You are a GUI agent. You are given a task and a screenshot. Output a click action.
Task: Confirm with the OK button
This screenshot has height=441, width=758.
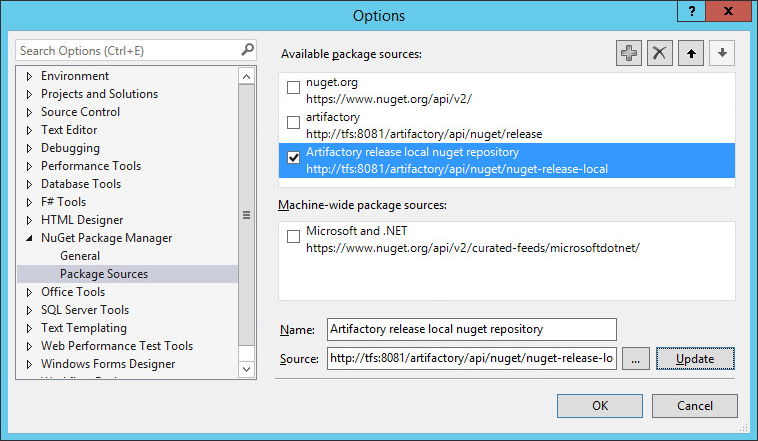coord(599,406)
